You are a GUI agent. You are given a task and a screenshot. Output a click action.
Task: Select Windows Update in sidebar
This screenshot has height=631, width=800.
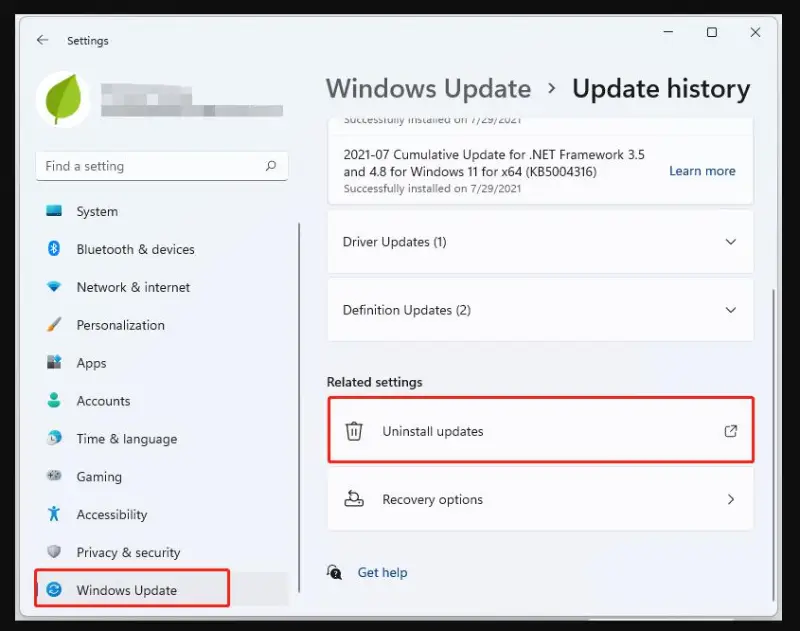tap(162, 590)
